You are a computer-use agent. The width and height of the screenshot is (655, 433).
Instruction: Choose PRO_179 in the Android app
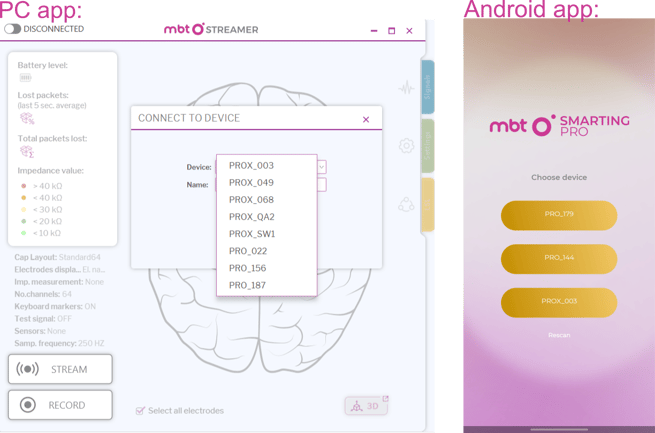559,215
